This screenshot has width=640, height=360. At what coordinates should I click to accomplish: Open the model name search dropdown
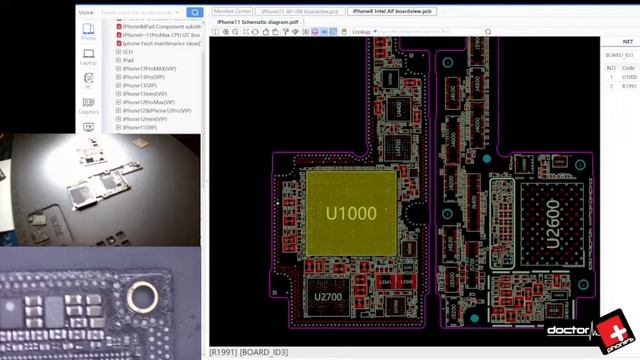pos(177,12)
